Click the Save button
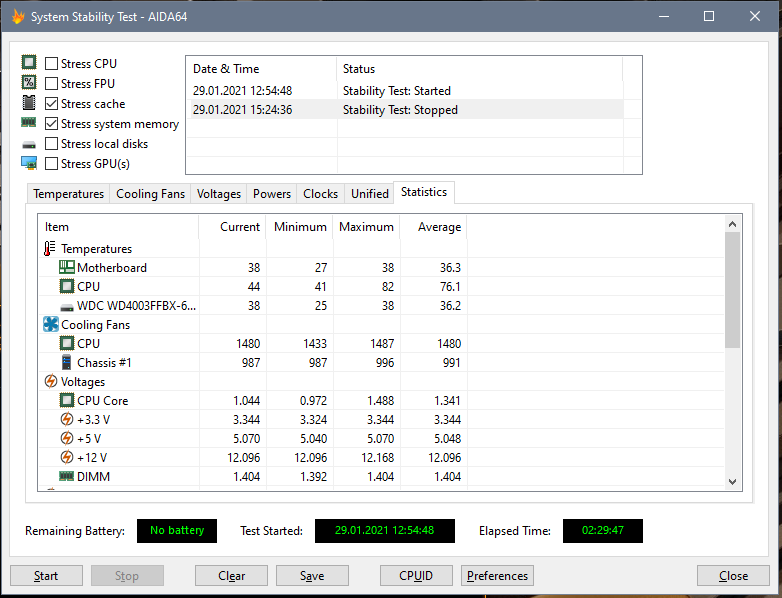Viewport: 782px width, 598px height. point(312,576)
